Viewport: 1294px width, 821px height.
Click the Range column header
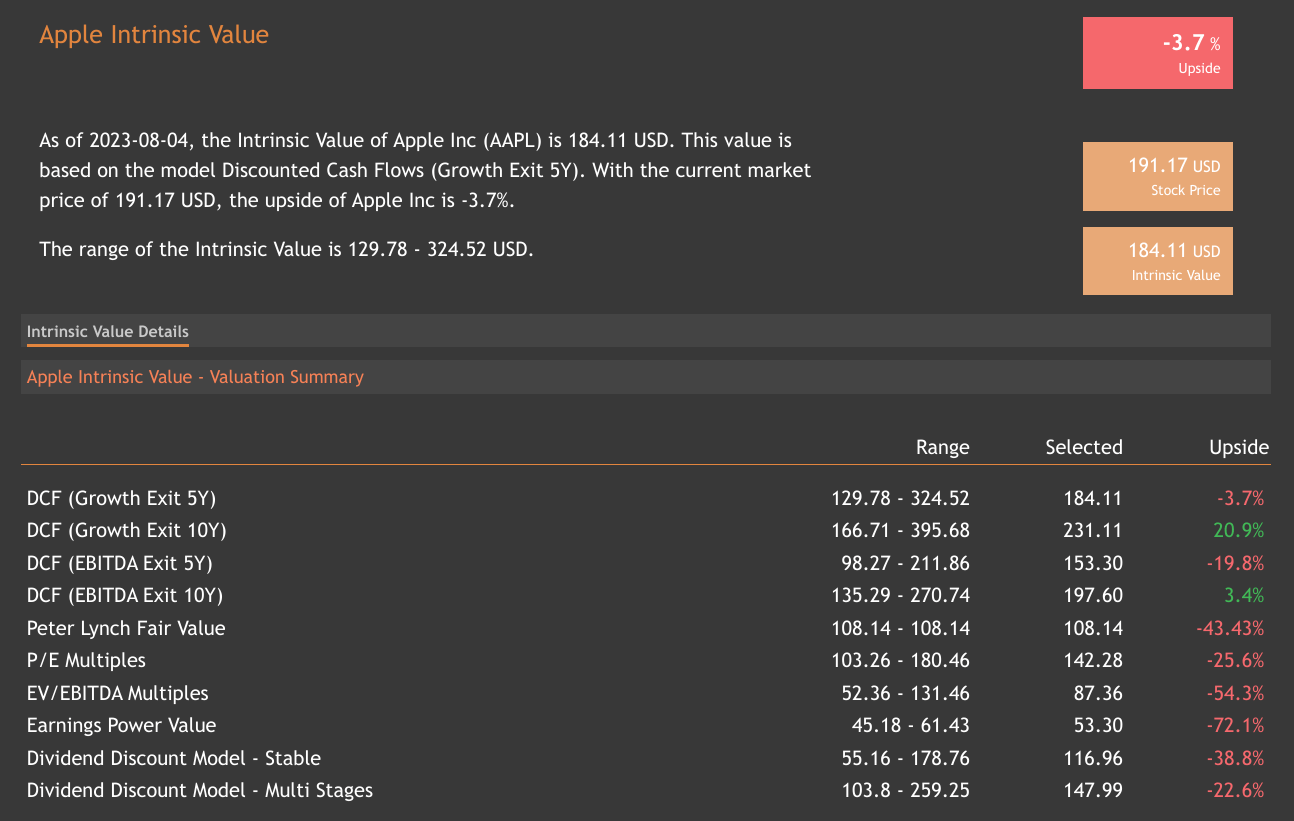942,447
